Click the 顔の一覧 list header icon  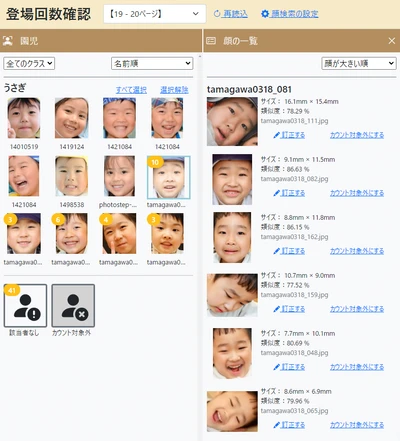point(211,41)
